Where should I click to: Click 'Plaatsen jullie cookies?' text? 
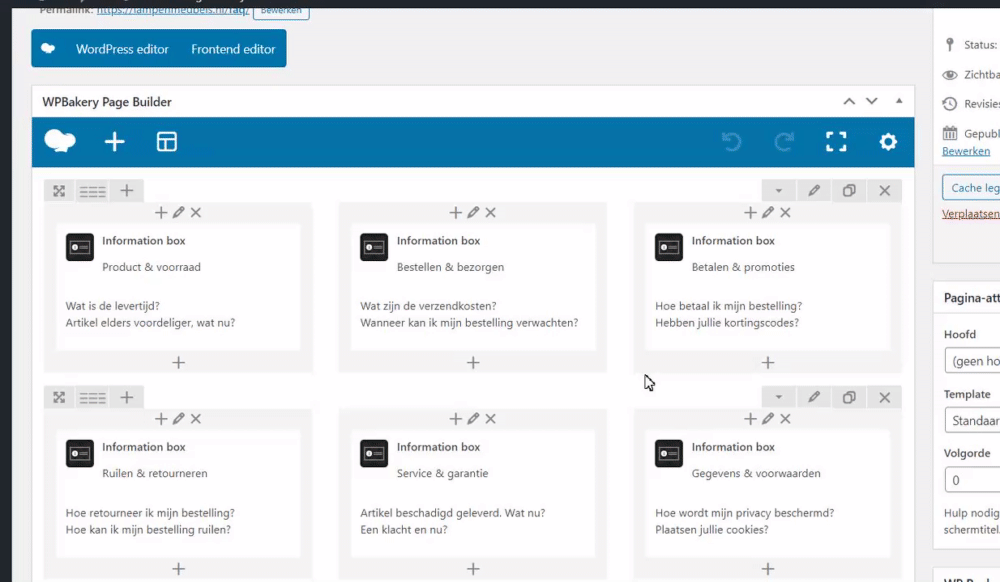pos(712,530)
